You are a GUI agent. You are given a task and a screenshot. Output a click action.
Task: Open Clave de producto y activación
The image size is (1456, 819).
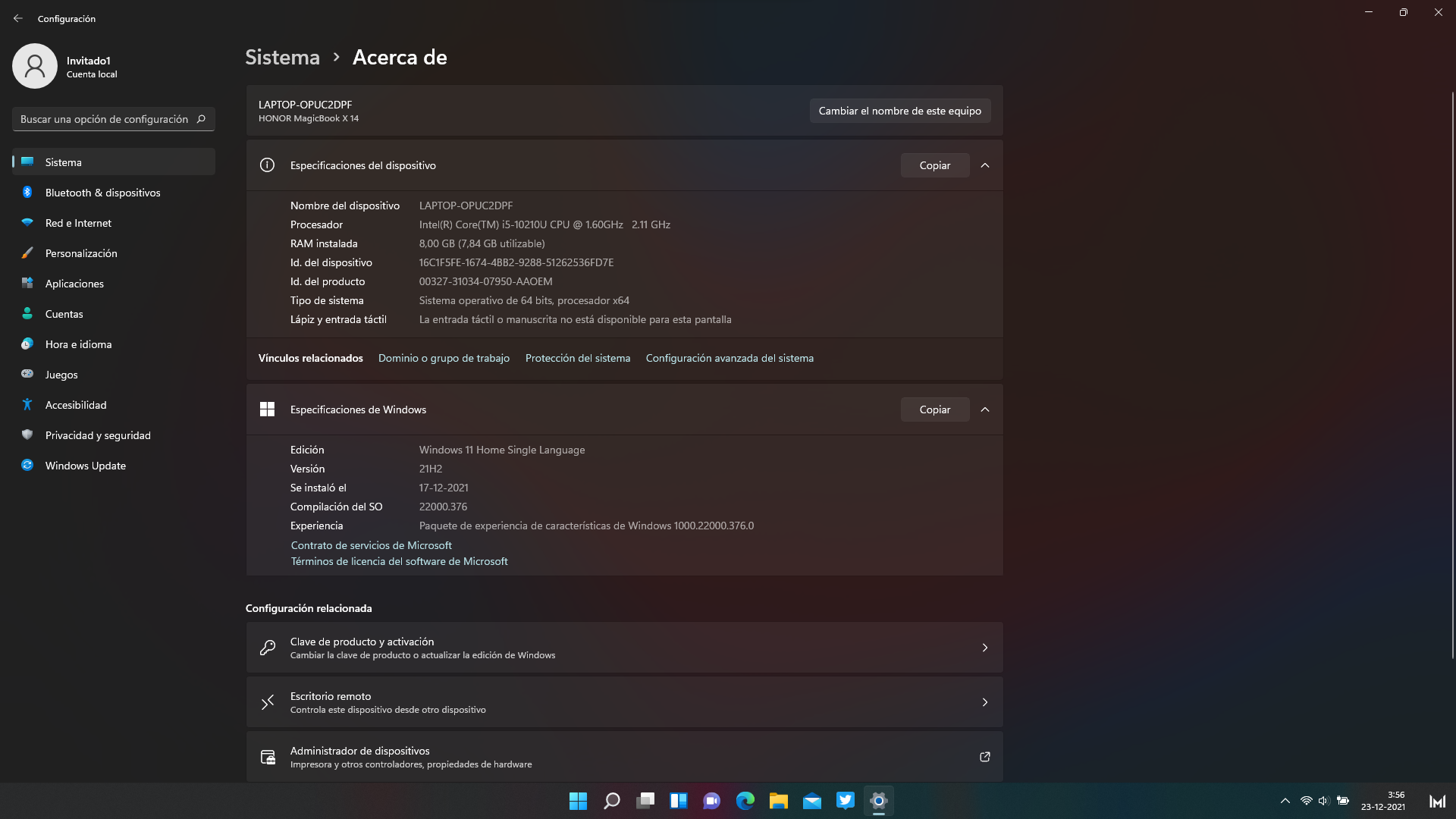coord(623,648)
